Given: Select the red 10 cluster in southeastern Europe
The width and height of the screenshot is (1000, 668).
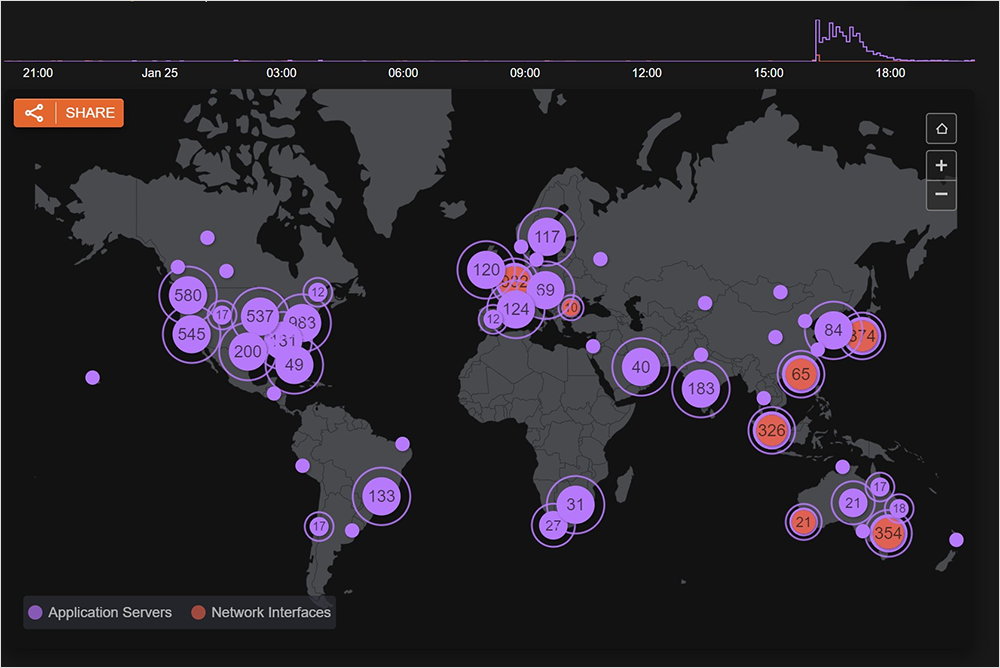Looking at the screenshot, I should (570, 308).
